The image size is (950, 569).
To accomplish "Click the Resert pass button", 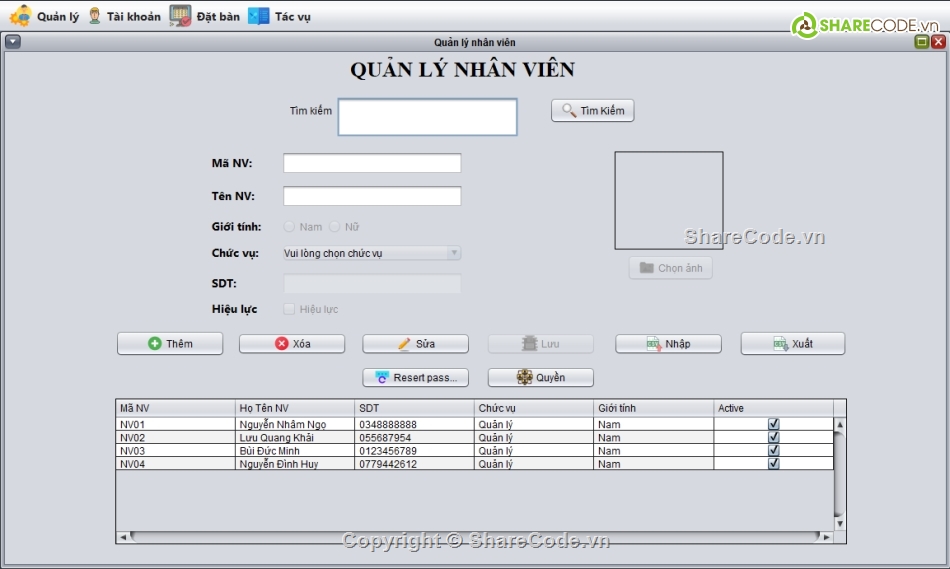I will 415,378.
